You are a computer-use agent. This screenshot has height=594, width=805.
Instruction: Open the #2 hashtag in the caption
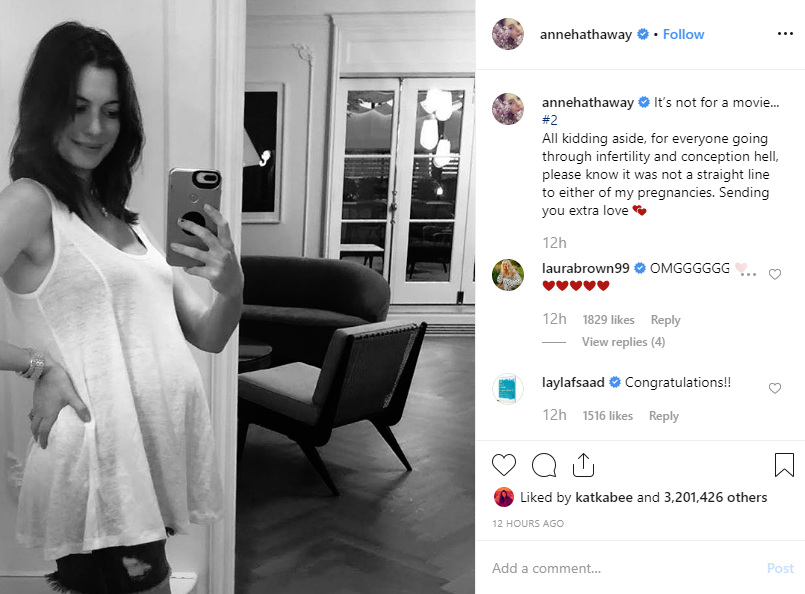550,120
